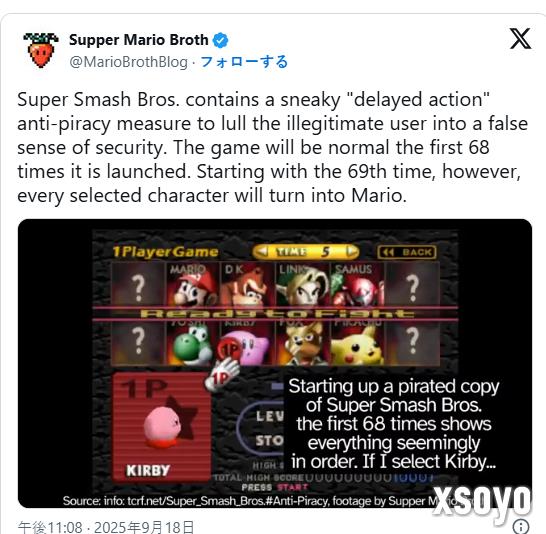Viewport: 546px width, 534px height.
Task: Open the info icon at bottom right
Action: [521, 526]
